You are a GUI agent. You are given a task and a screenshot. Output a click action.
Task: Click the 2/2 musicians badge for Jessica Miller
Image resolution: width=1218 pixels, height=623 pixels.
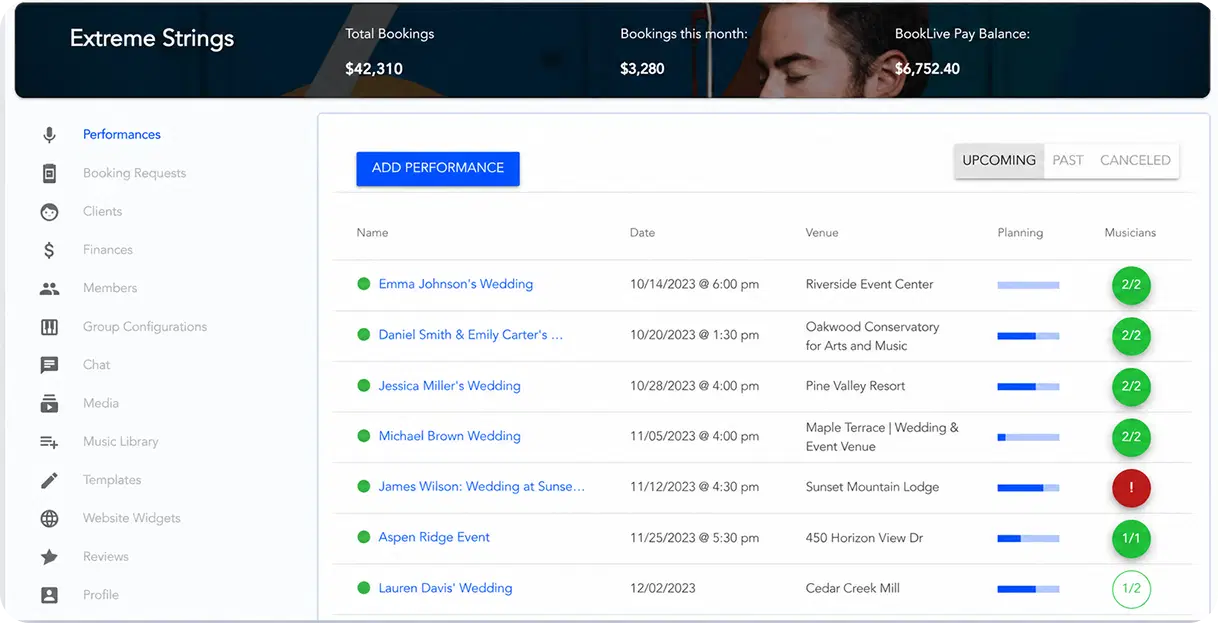(x=1131, y=386)
